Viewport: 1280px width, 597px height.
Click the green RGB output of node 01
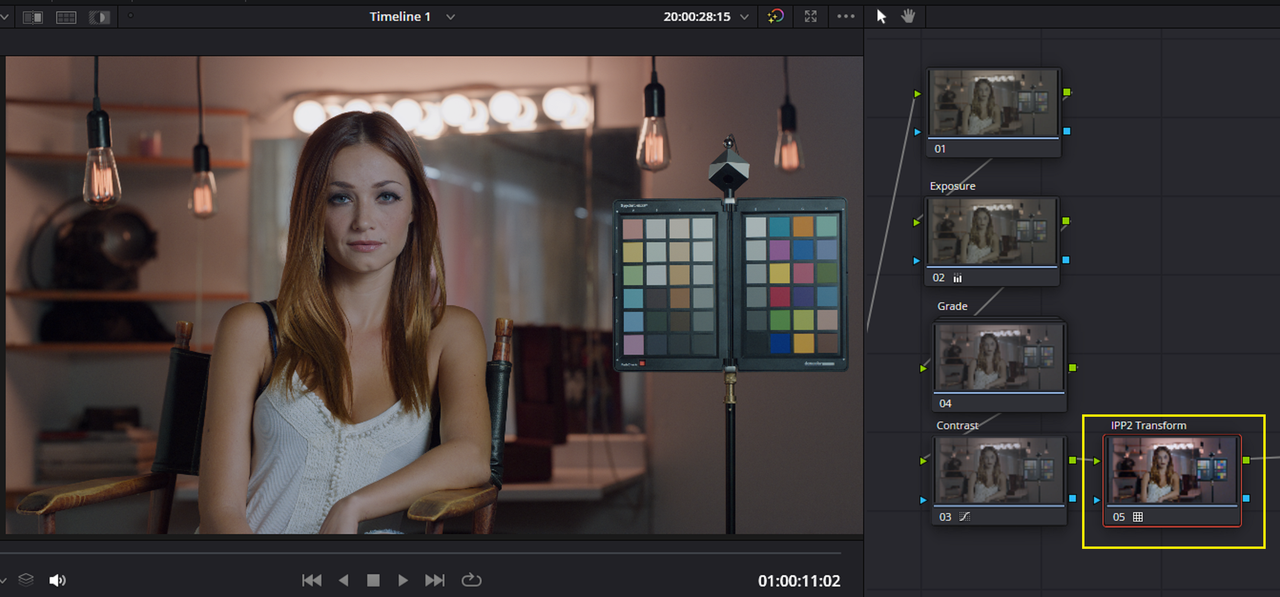click(1067, 92)
